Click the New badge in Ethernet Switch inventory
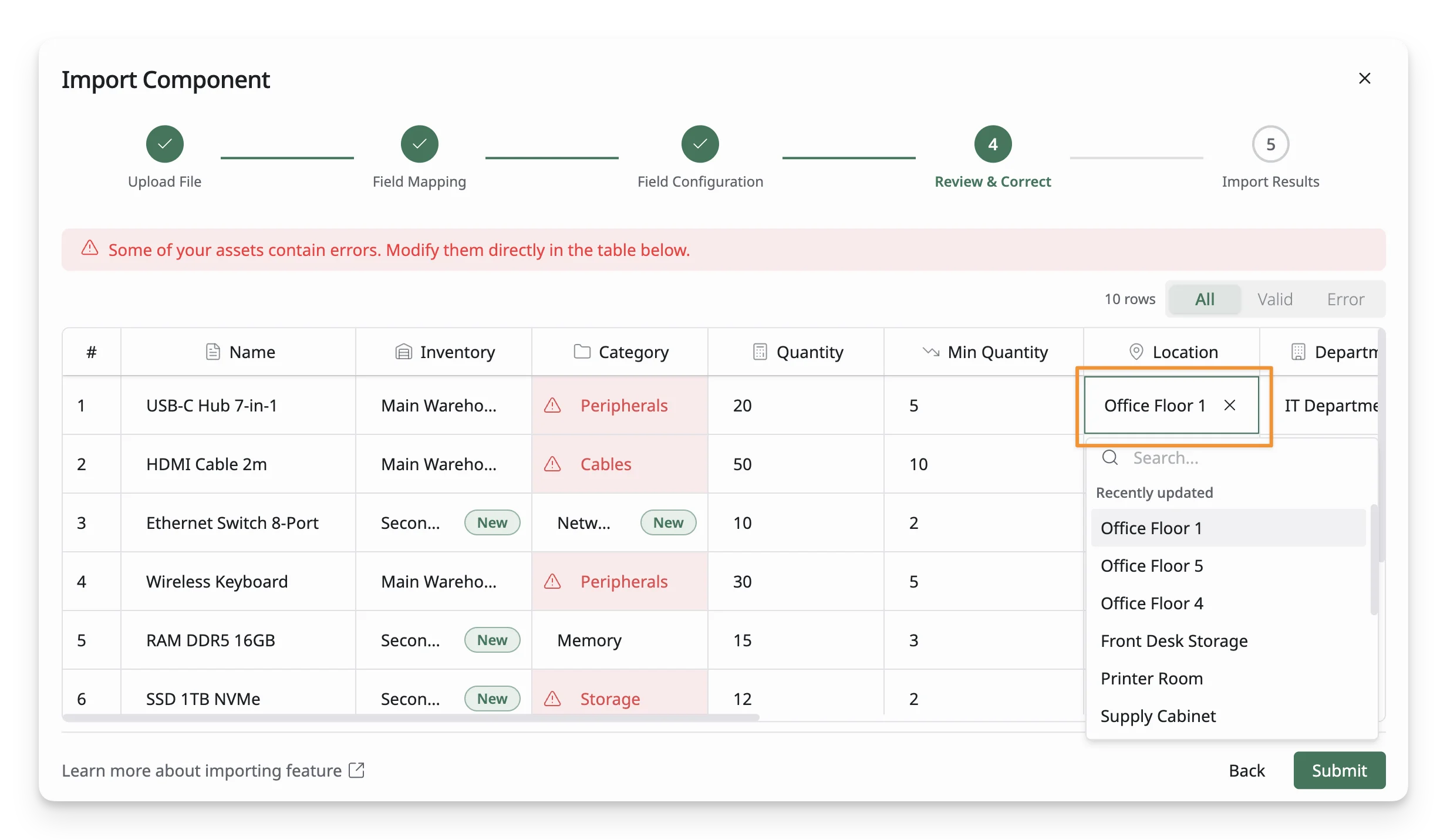1447x840 pixels. [x=492, y=522]
